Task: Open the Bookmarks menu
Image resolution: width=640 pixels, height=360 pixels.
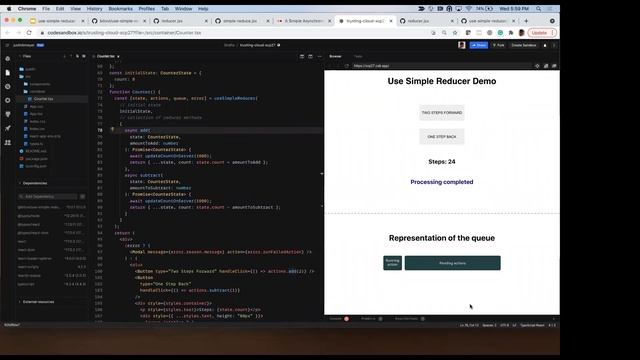Action: [120, 9]
